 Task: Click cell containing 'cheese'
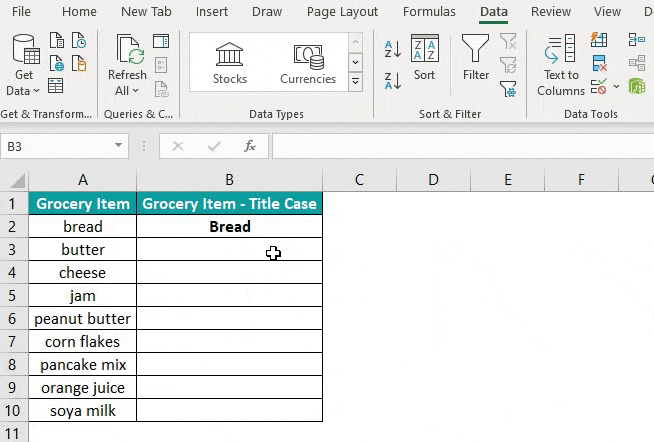(83, 273)
